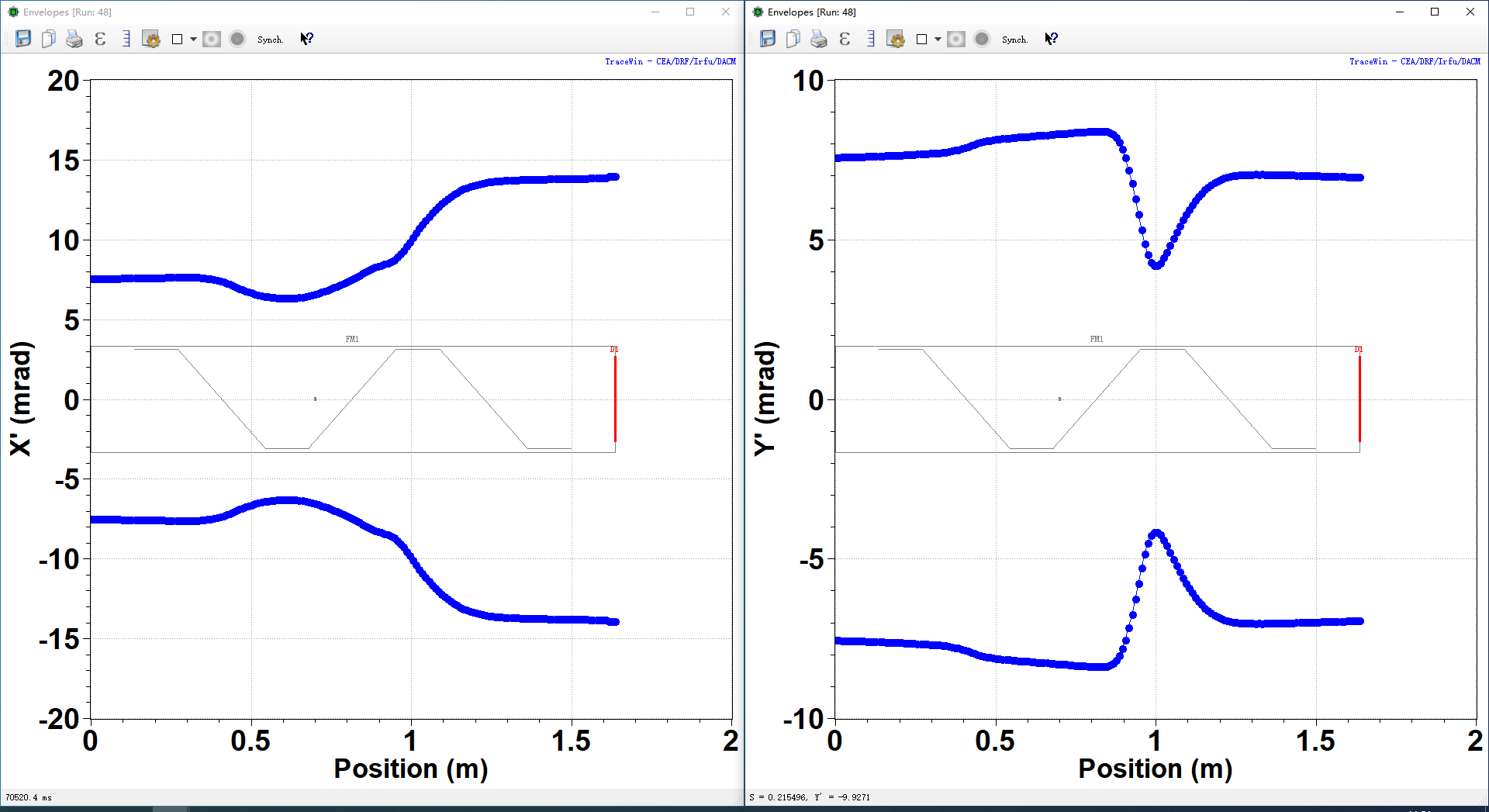The width and height of the screenshot is (1489, 812).
Task: Click Y' (mrad) axis label
Action: (x=765, y=399)
